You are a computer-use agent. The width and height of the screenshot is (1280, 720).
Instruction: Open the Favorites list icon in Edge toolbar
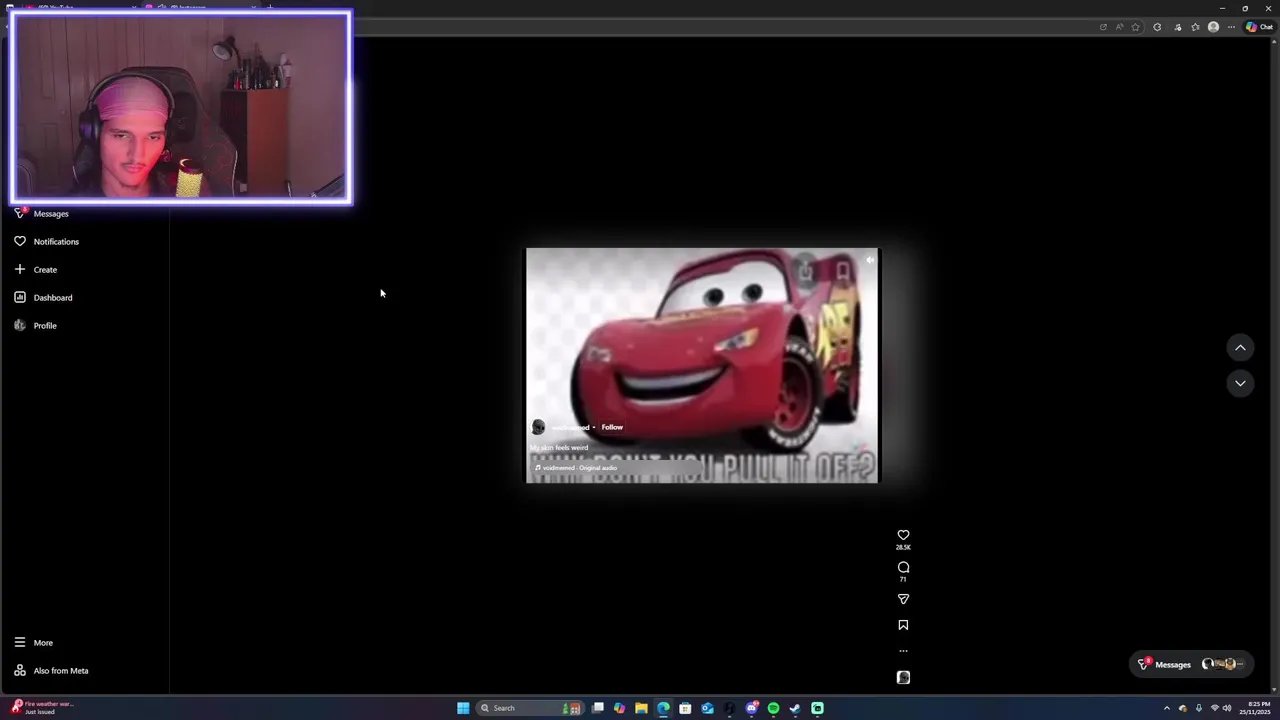[1195, 27]
